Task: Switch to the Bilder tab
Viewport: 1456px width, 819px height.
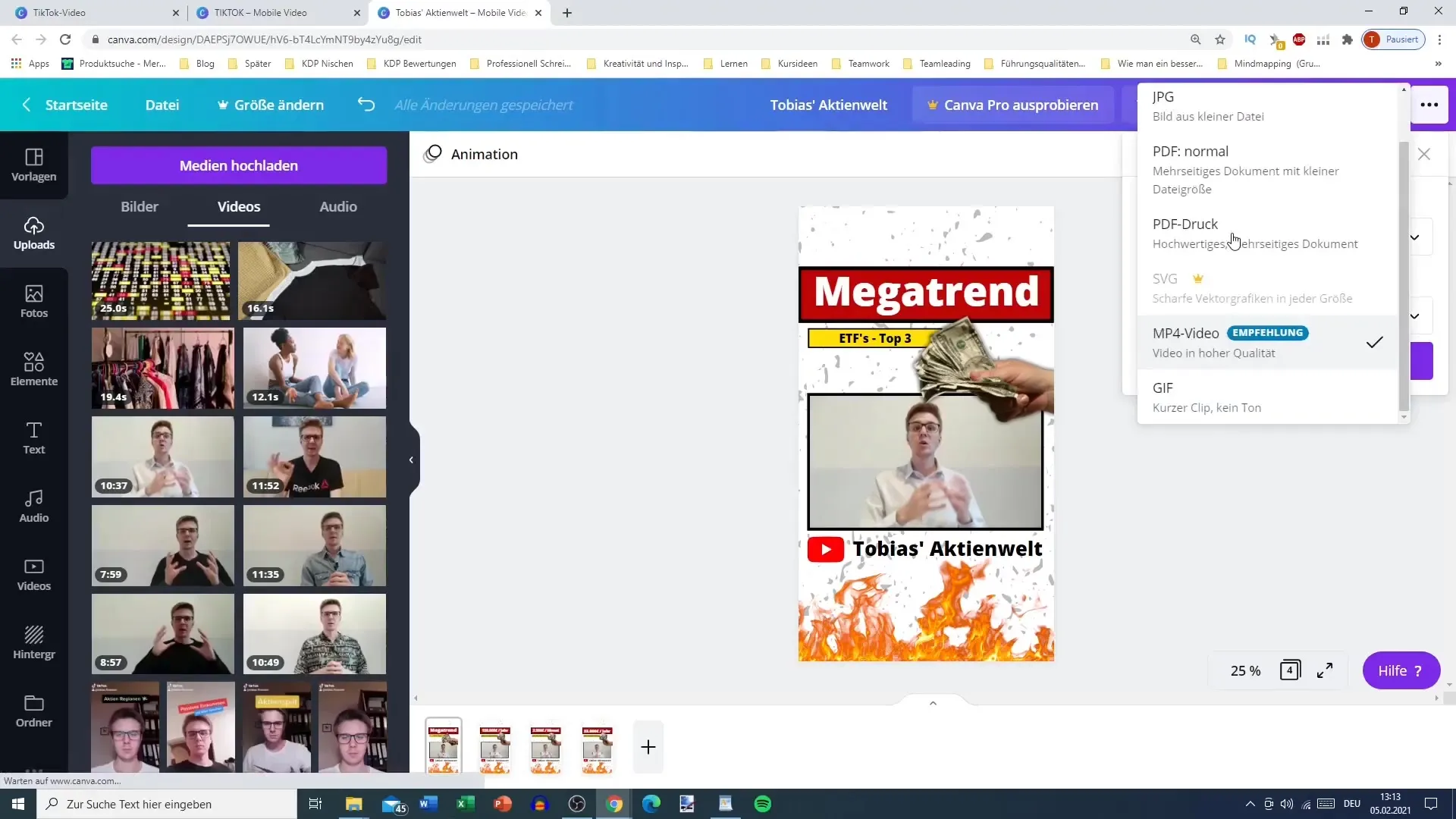Action: click(140, 206)
